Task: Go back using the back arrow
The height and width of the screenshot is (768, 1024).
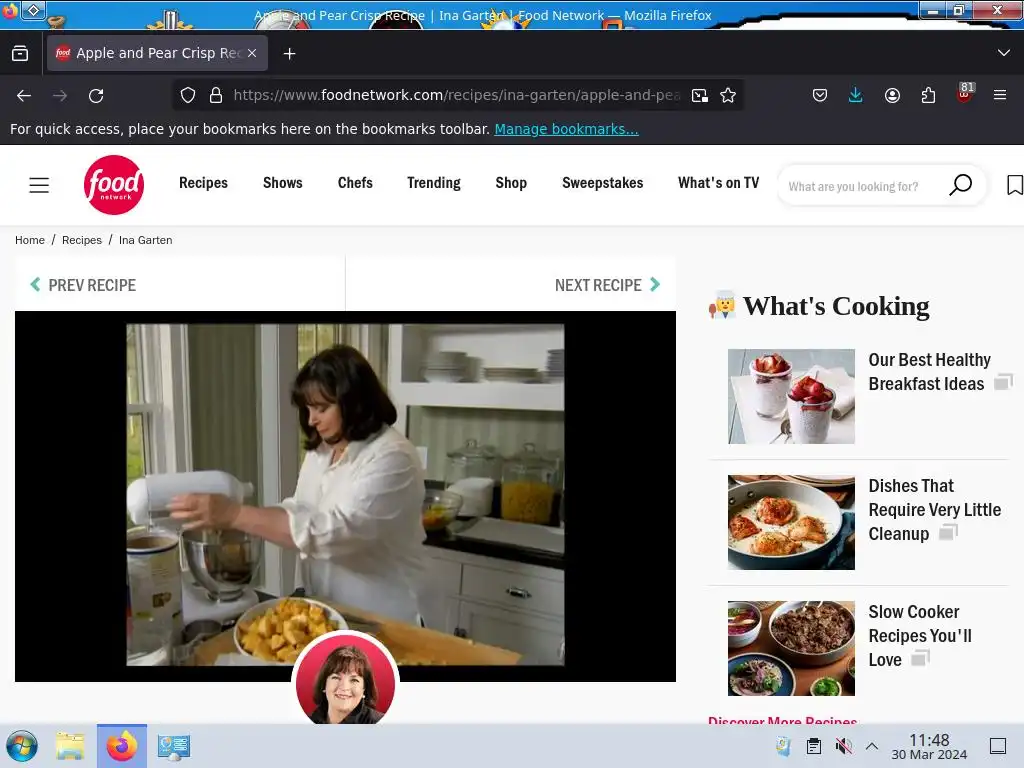Action: [x=24, y=95]
